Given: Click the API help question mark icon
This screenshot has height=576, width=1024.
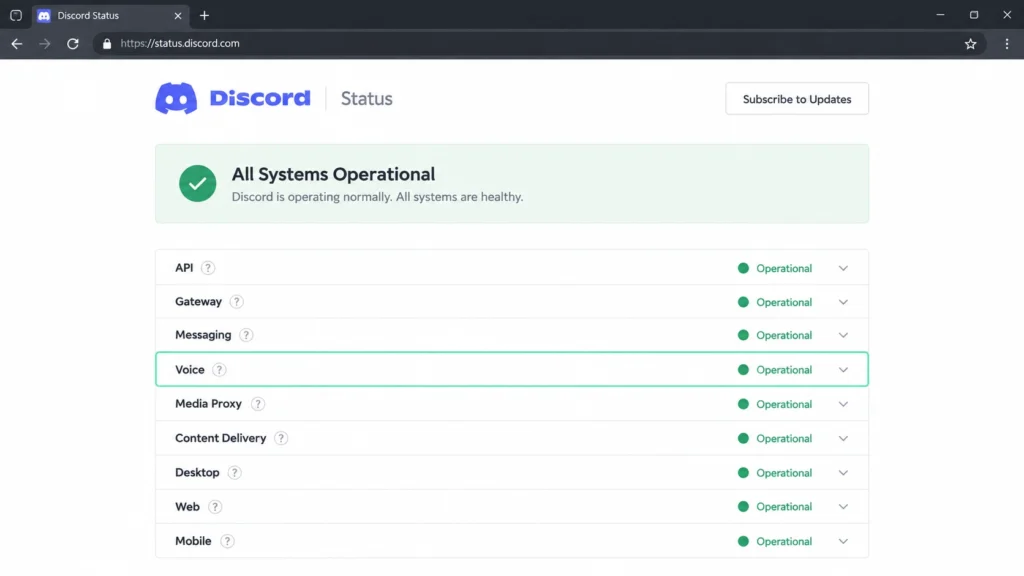Looking at the screenshot, I should [x=208, y=268].
